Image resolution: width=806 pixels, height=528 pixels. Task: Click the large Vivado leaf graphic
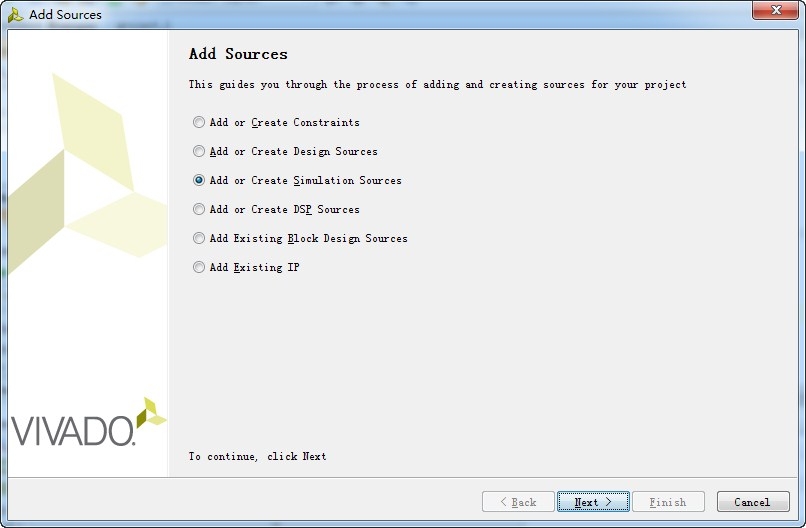[x=87, y=174]
